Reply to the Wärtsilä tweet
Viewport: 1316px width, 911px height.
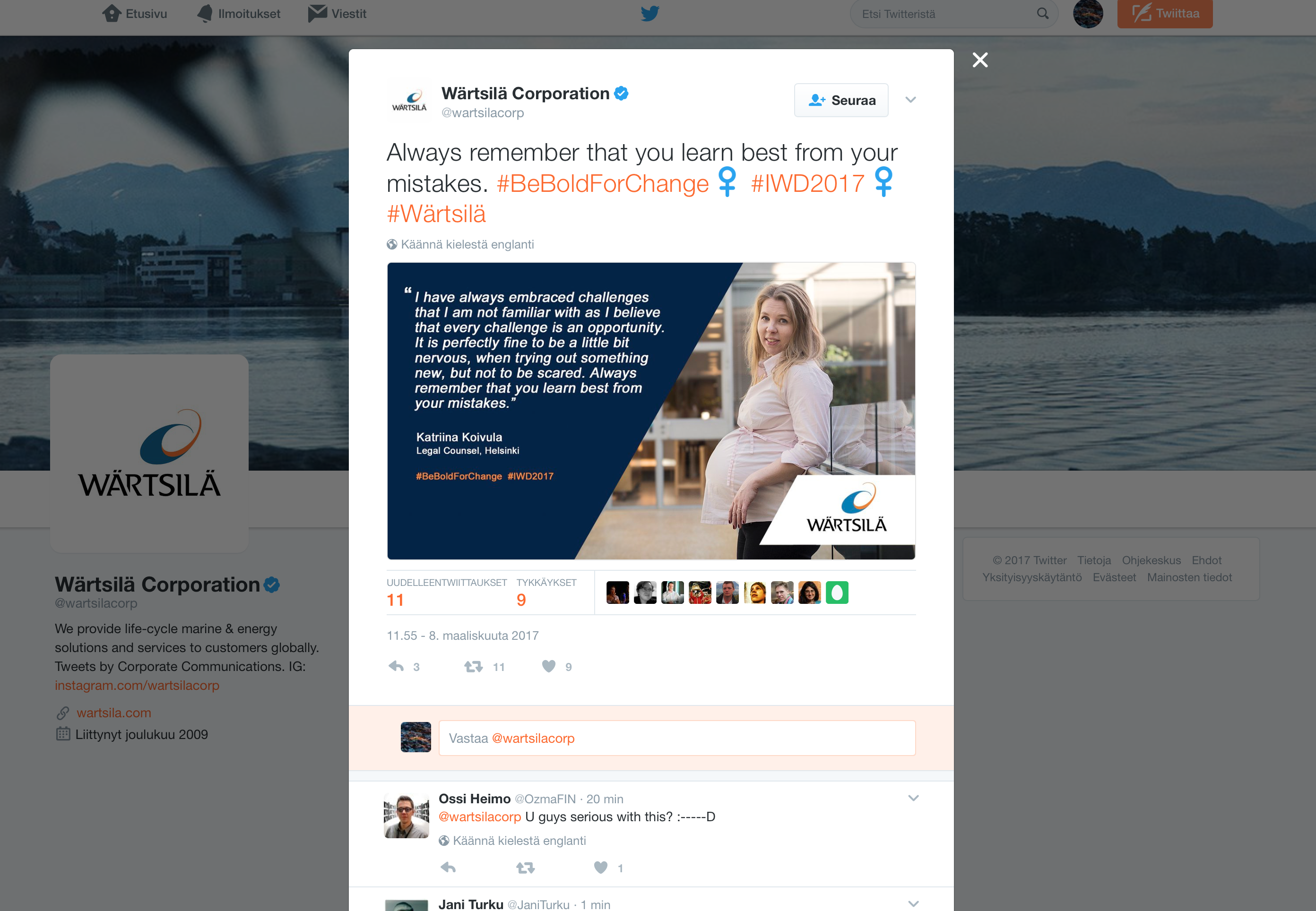(x=396, y=666)
